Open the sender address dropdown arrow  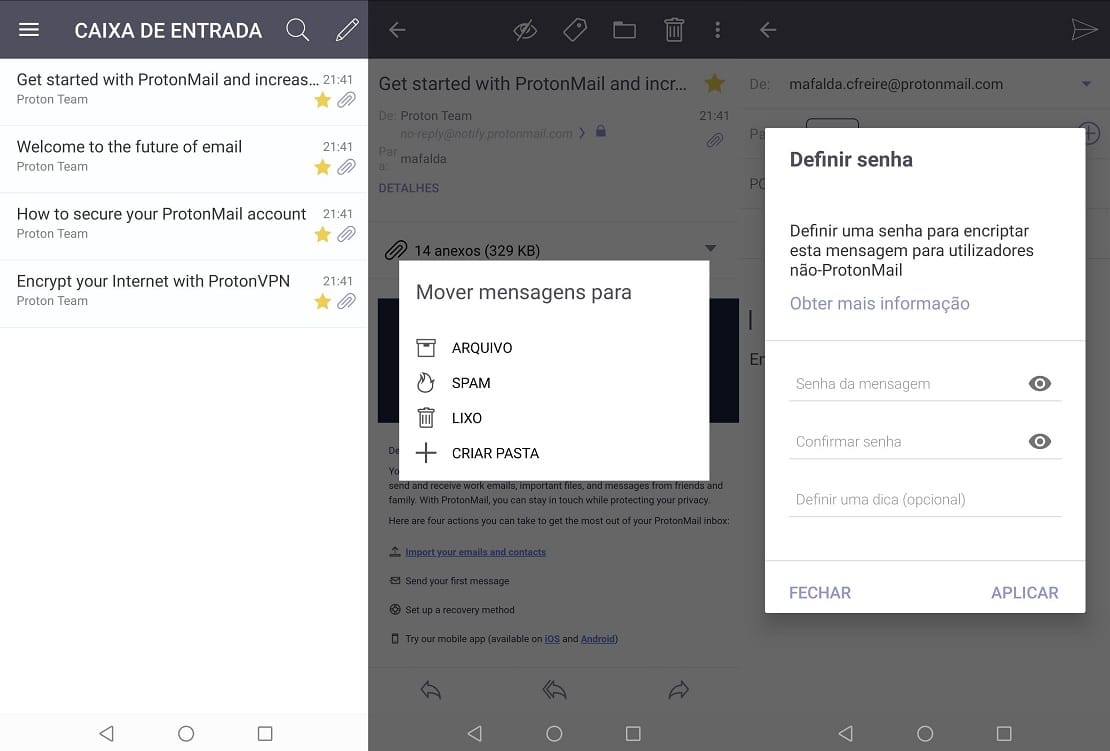point(1087,85)
